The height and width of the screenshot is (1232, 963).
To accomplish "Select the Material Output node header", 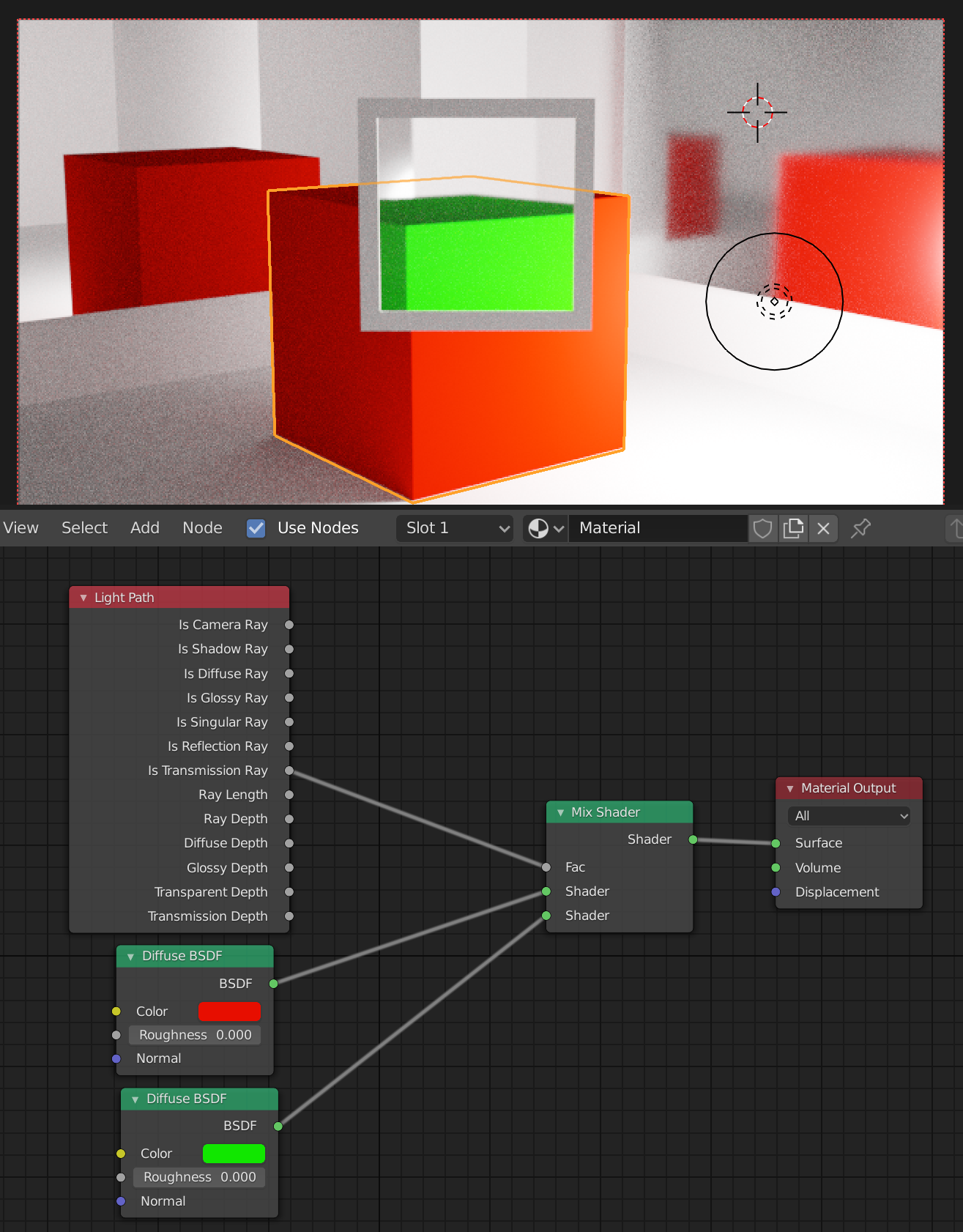I will coord(849,788).
